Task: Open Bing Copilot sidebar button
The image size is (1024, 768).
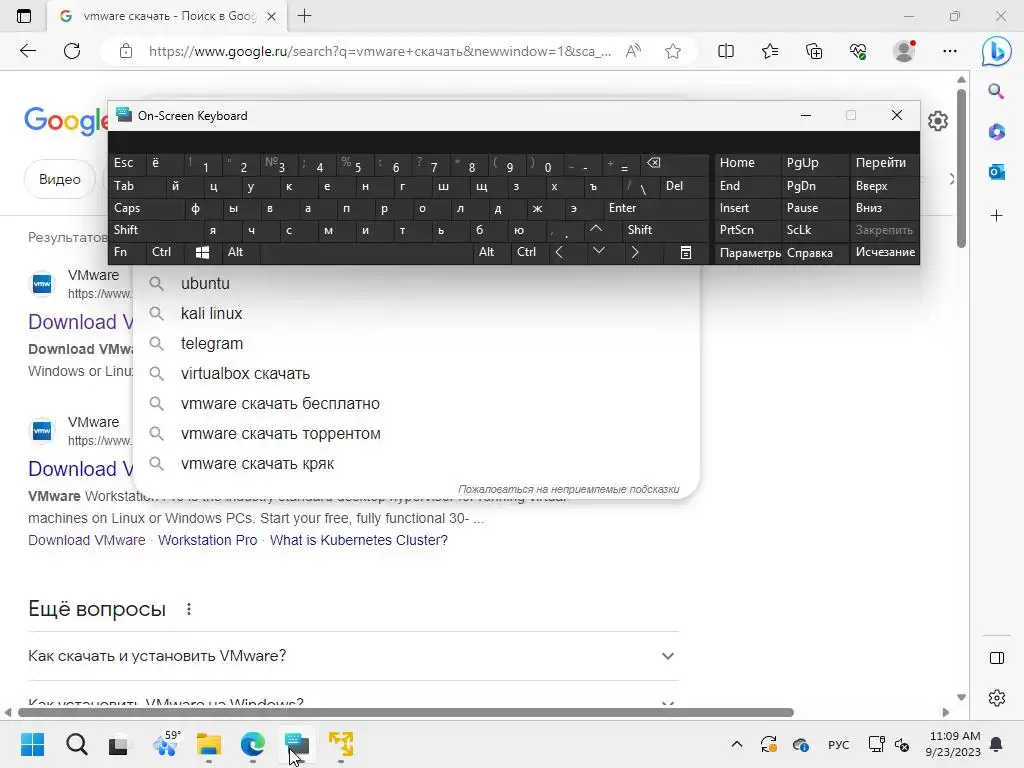Action: (997, 51)
